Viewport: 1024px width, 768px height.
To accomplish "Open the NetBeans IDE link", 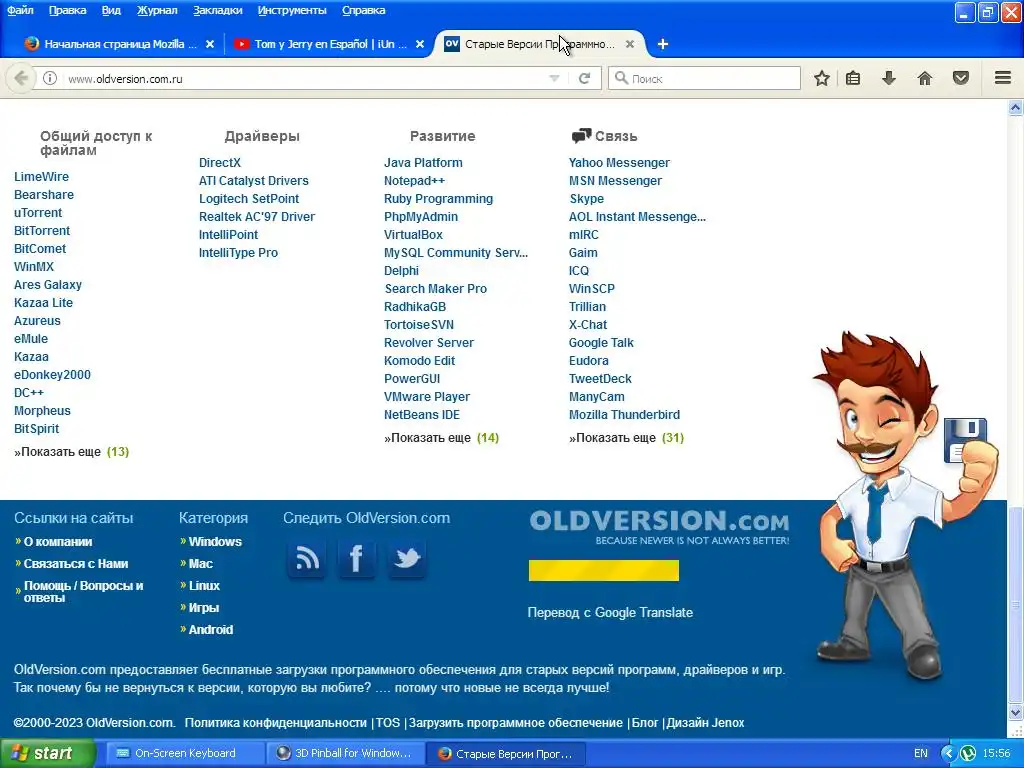I will [422, 415].
